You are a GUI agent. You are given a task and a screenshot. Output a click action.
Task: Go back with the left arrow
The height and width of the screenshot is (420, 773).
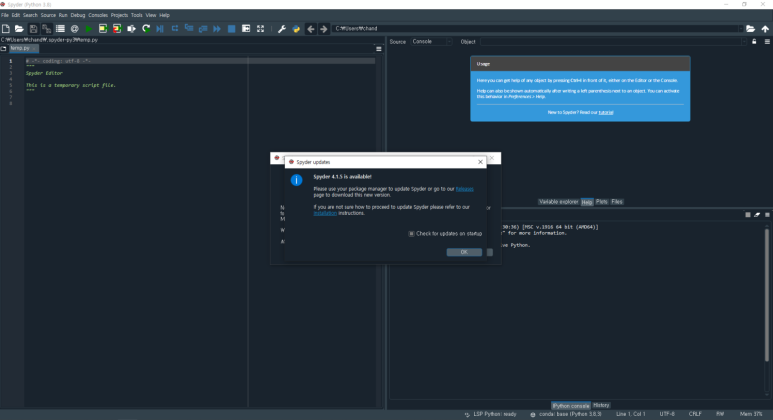click(x=311, y=29)
